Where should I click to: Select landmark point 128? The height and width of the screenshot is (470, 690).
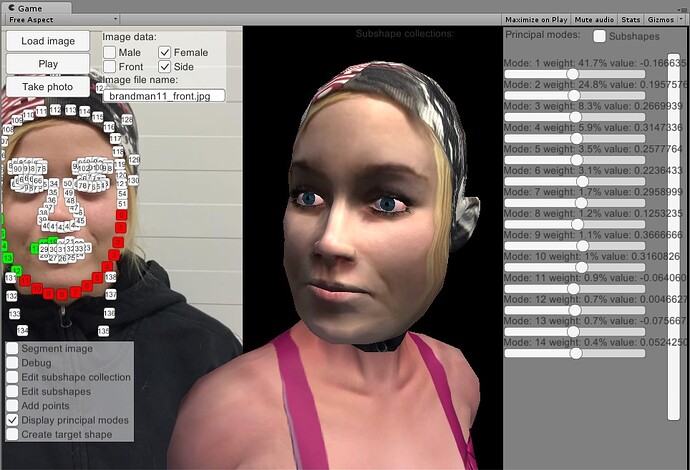point(127,120)
